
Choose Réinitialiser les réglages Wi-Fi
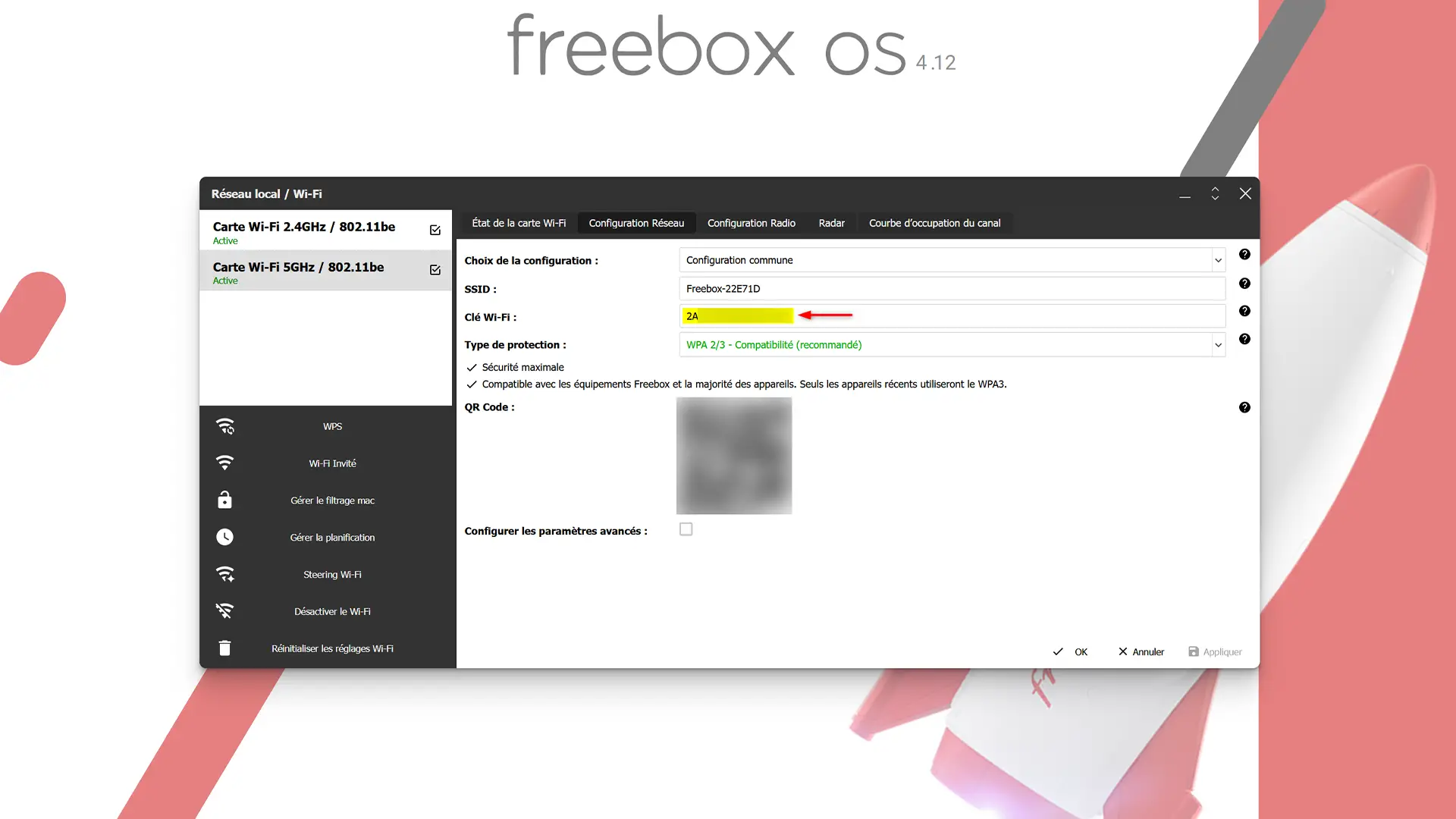pos(332,649)
